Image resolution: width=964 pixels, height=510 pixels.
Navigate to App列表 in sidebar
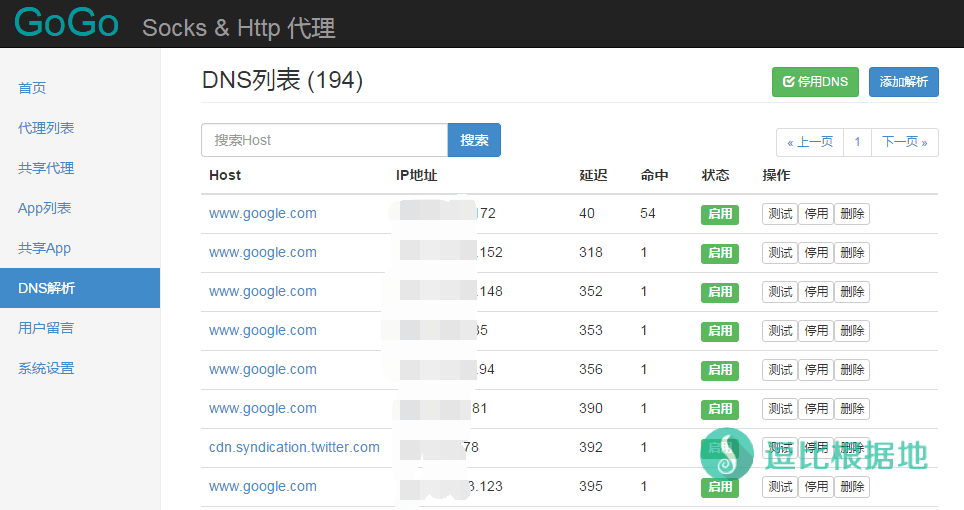click(45, 208)
